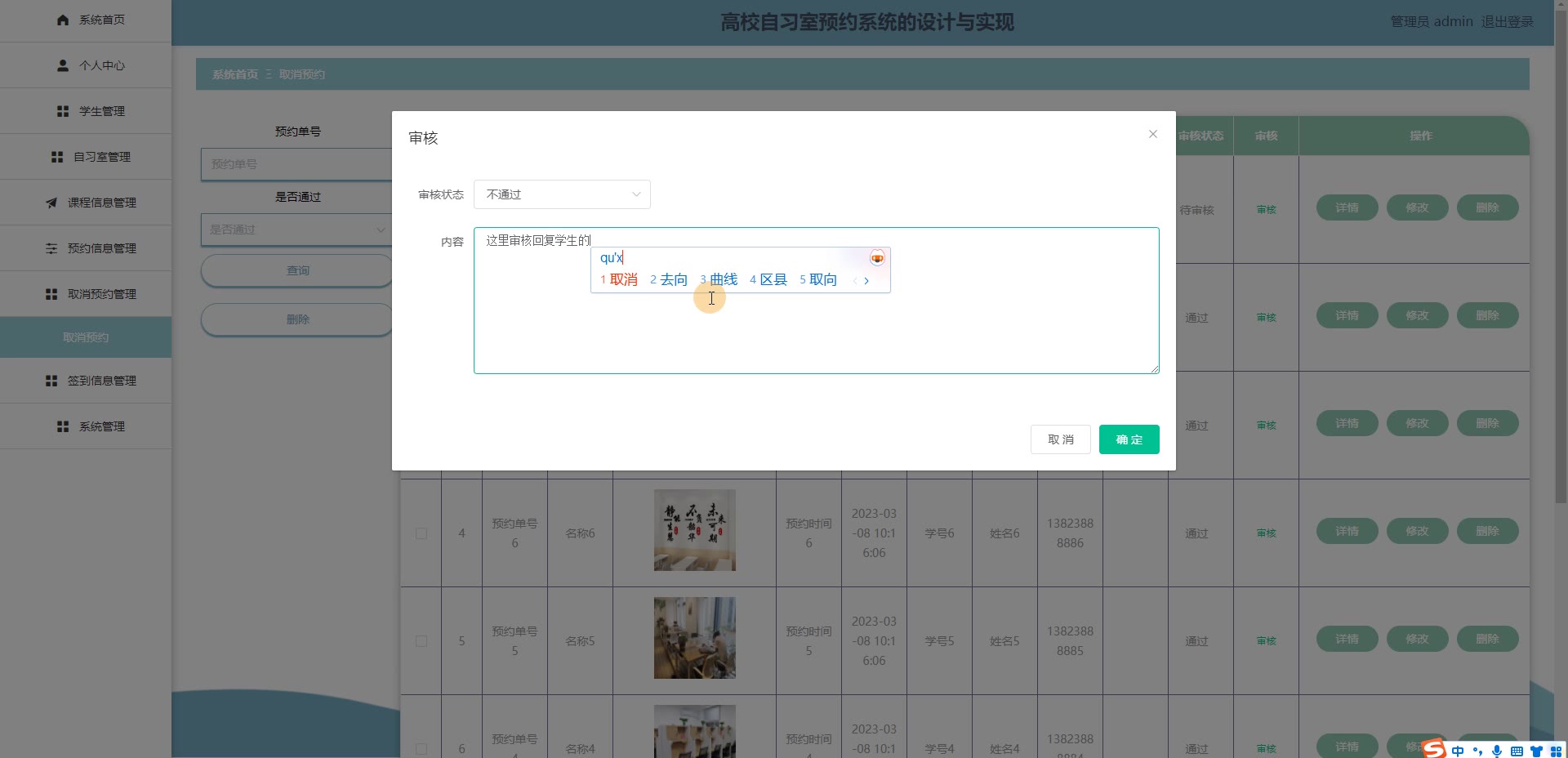Close the 审核 dialog with the X

point(1153,134)
